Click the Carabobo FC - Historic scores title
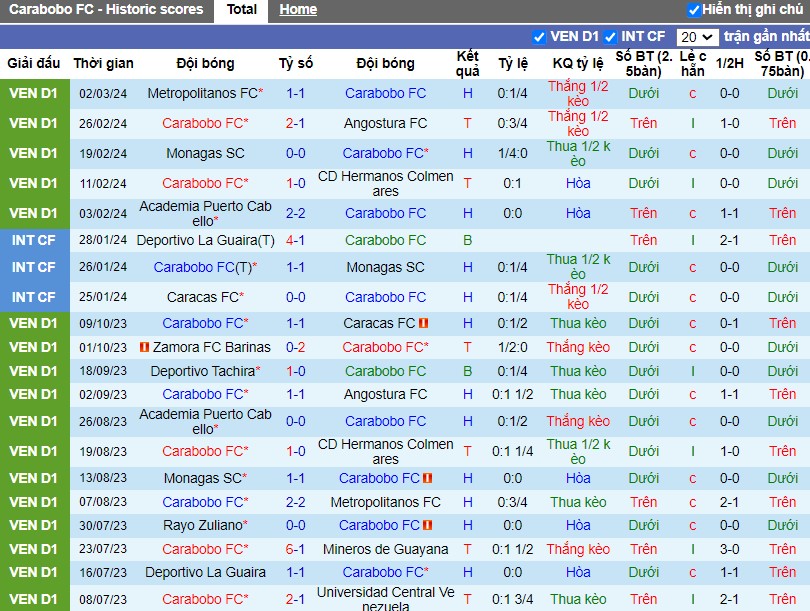 tap(106, 10)
